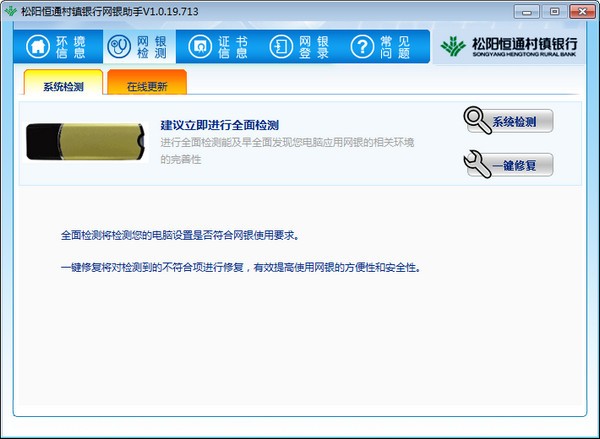Click the 网银登录 login icon
The image size is (600, 439).
pos(281,46)
